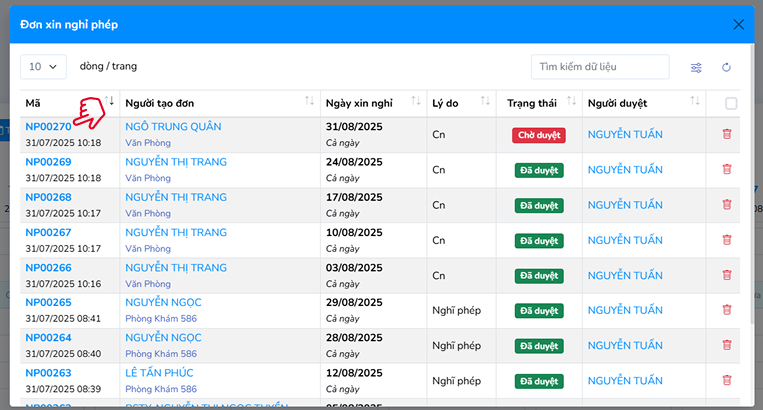Open the rows-per-page dropdown showing 10
This screenshot has height=410, width=763.
pos(43,67)
